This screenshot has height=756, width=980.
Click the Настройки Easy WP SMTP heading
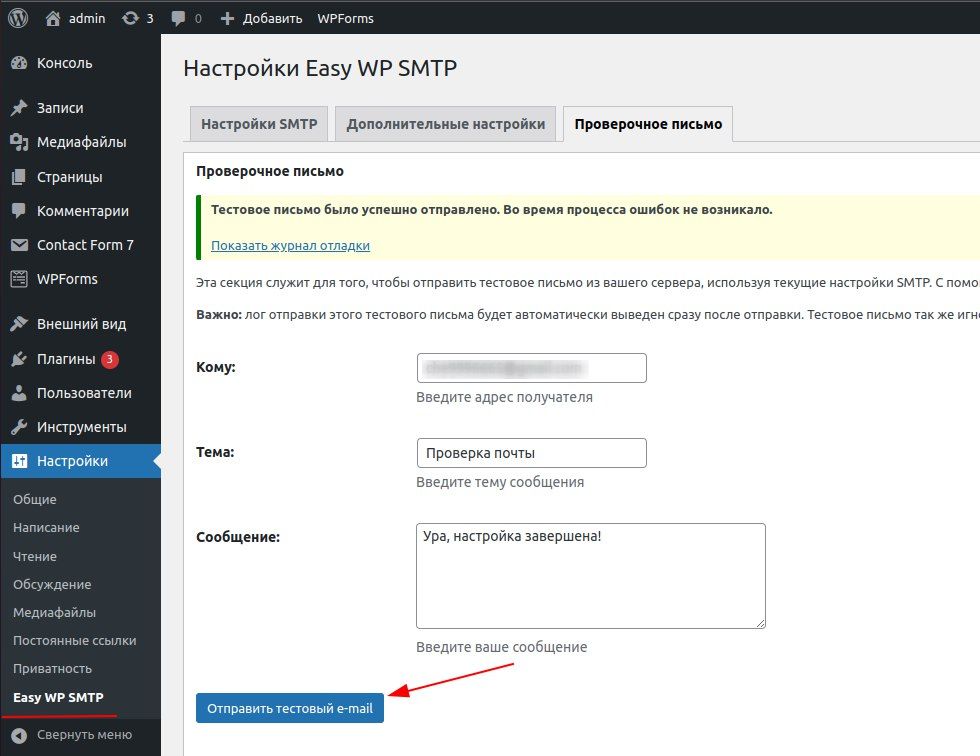pyautogui.click(x=320, y=68)
